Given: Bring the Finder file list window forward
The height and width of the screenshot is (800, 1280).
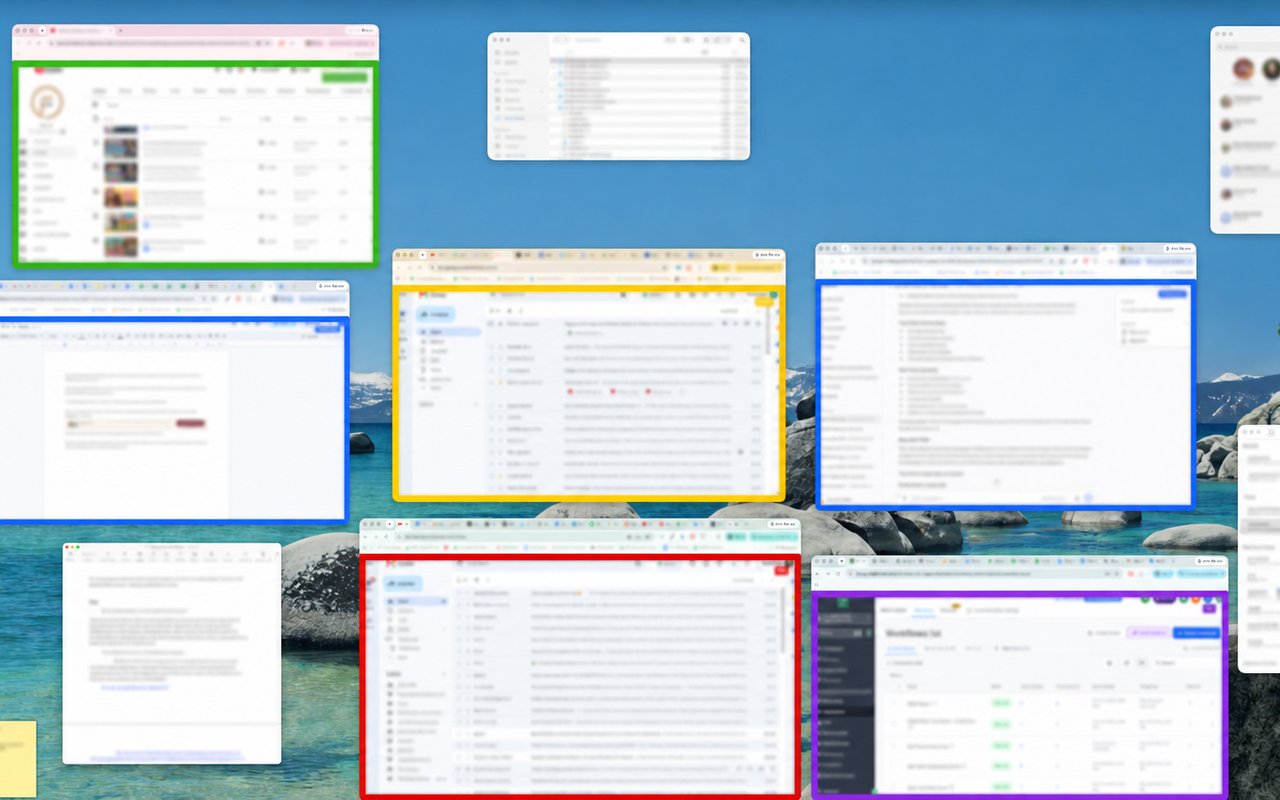Looking at the screenshot, I should pyautogui.click(x=618, y=96).
